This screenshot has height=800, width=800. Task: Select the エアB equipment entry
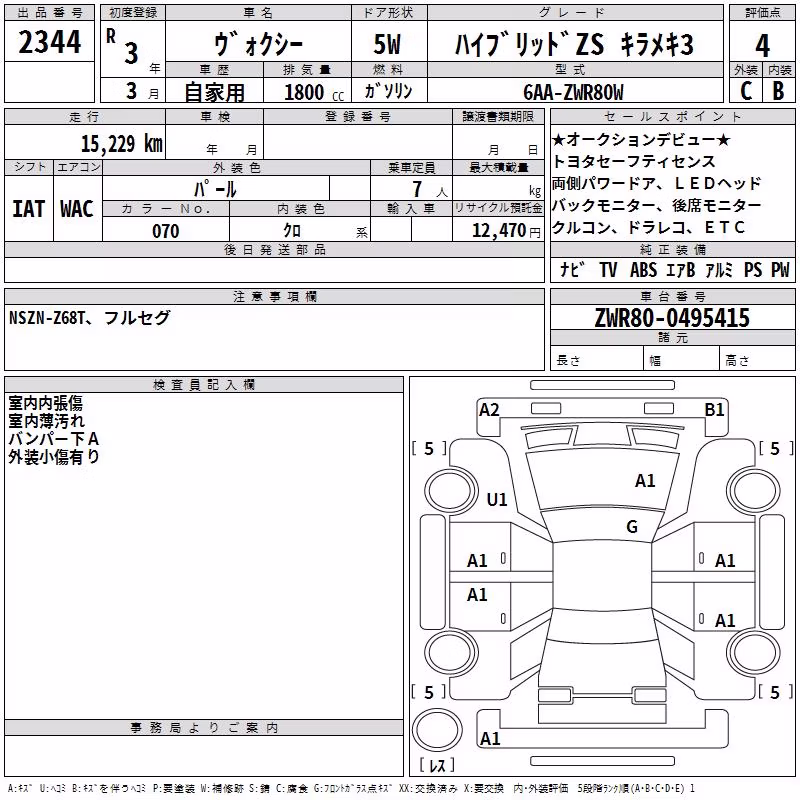pyautogui.click(x=681, y=269)
